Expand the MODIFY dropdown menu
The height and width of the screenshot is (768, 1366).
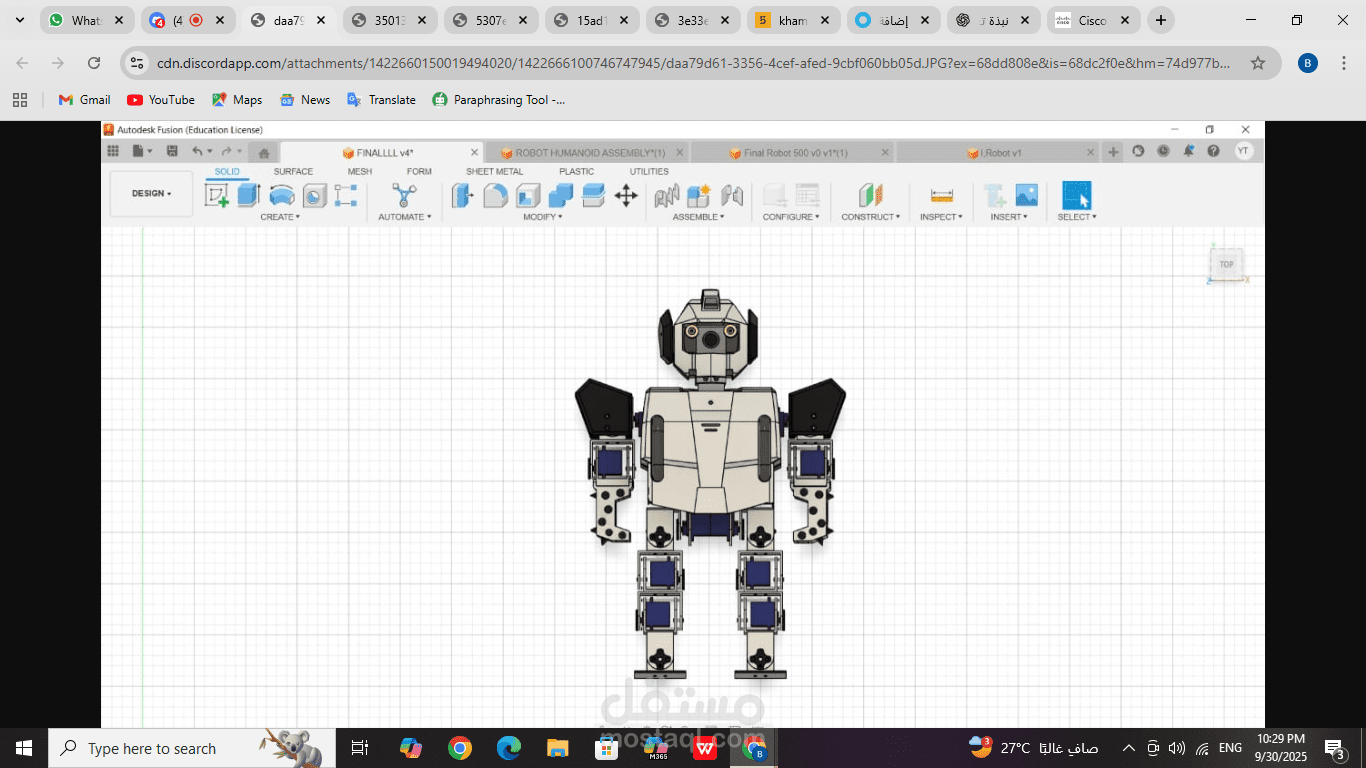pyautogui.click(x=543, y=217)
